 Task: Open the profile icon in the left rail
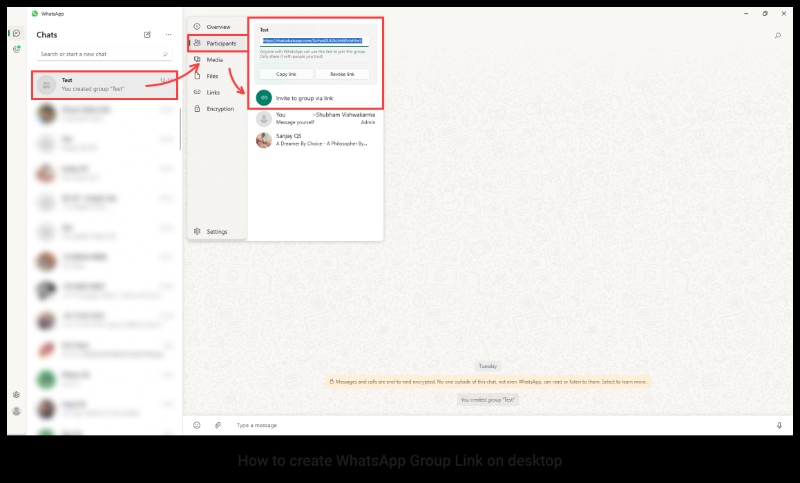pyautogui.click(x=16, y=411)
